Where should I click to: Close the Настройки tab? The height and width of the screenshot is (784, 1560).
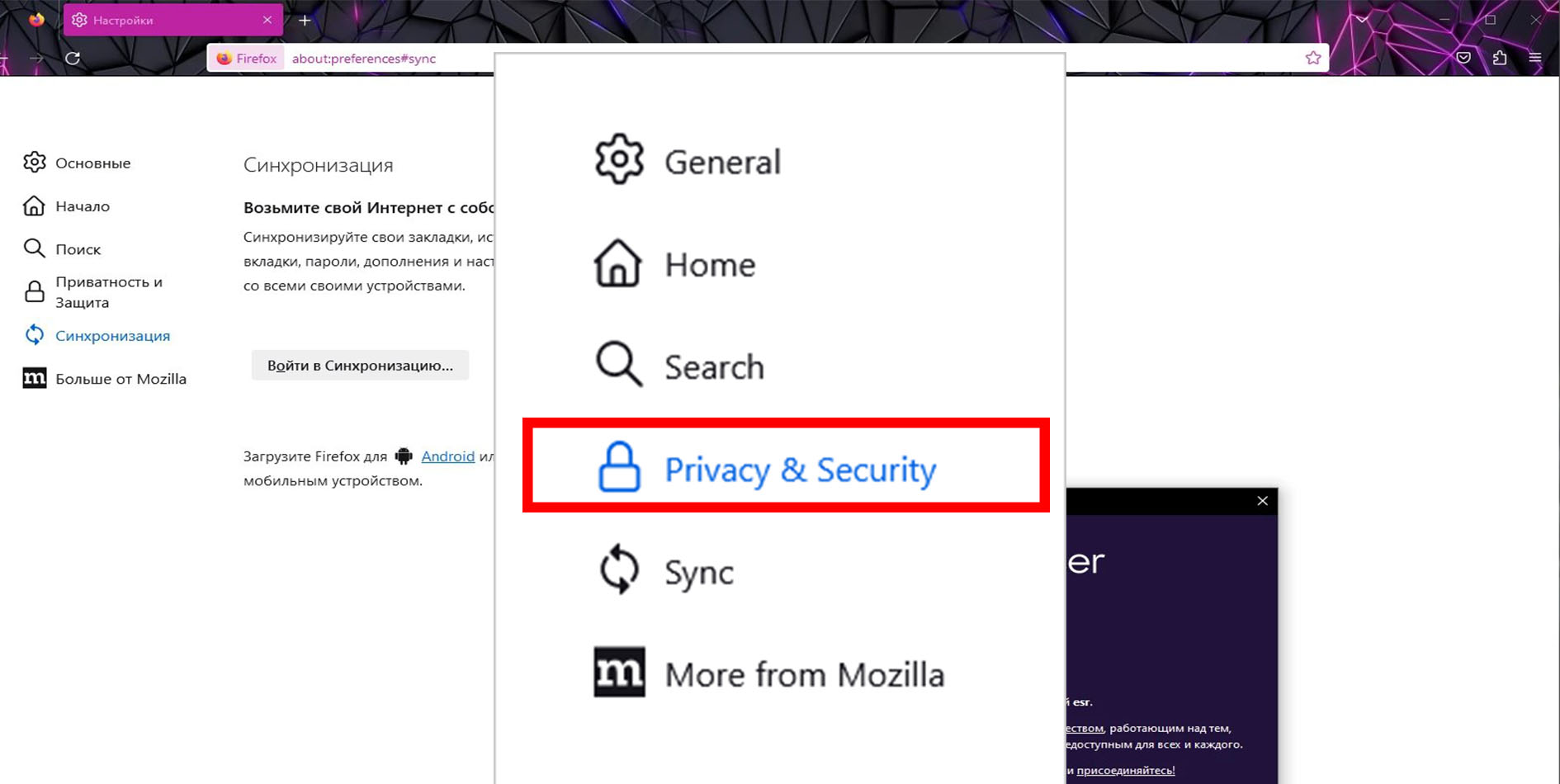coord(267,20)
